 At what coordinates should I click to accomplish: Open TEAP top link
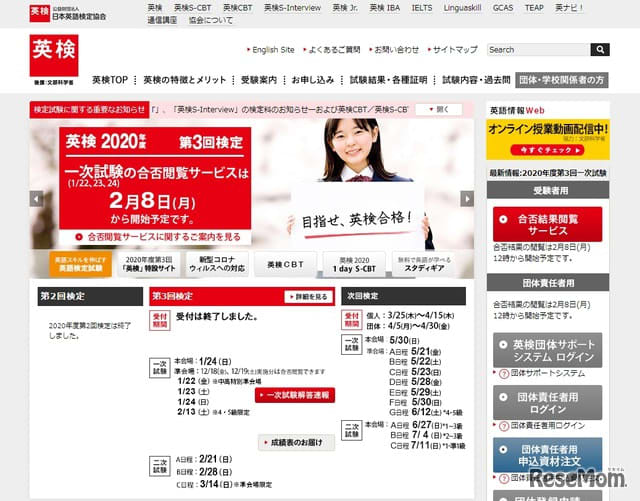(x=534, y=8)
